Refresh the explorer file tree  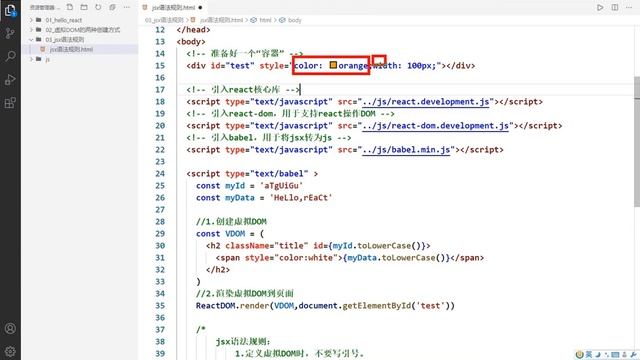[98, 7]
